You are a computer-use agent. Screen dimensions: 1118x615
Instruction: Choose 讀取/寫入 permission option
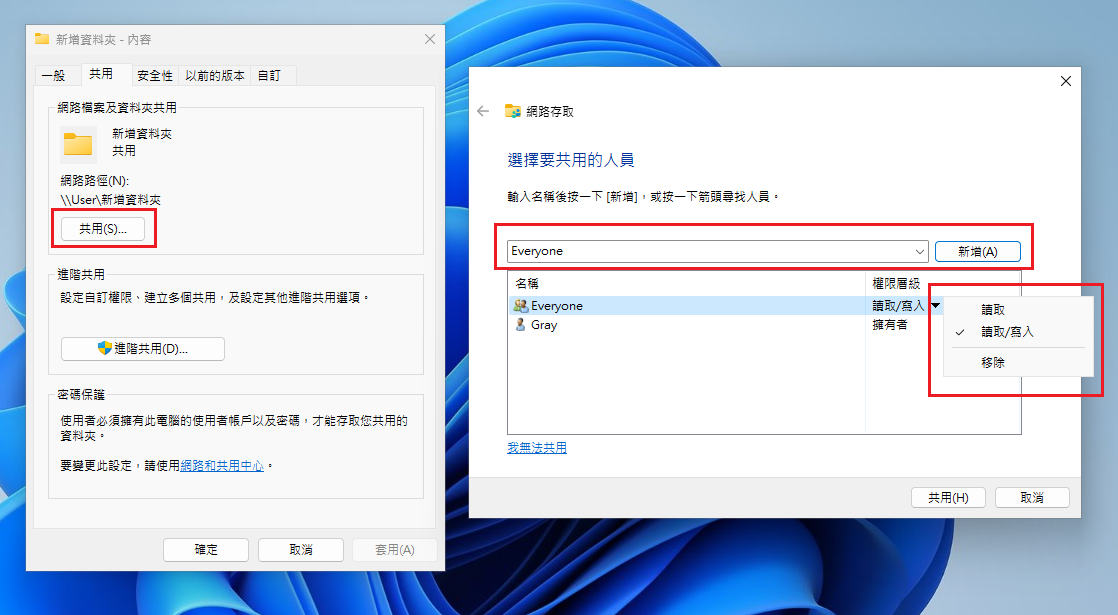[1006, 332]
